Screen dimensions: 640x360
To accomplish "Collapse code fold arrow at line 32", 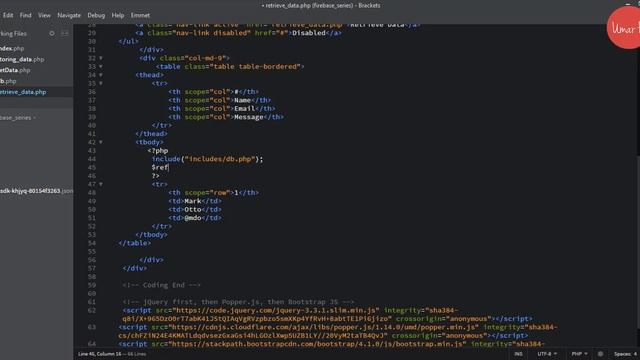I will pyautogui.click(x=101, y=58).
